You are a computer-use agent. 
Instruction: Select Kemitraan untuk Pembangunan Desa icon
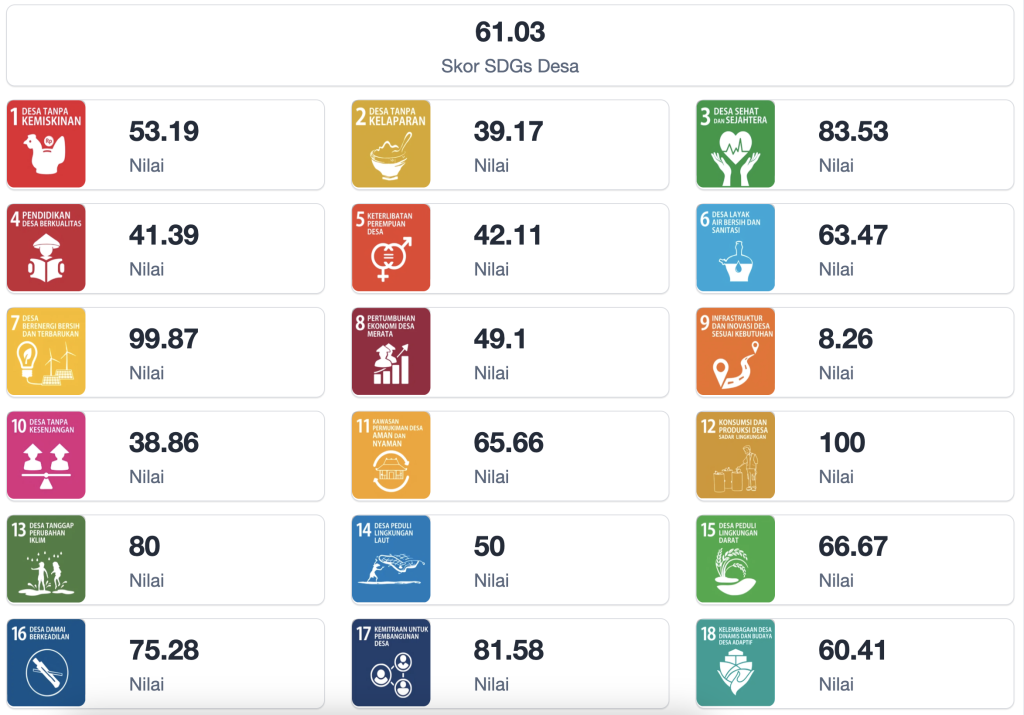click(391, 662)
